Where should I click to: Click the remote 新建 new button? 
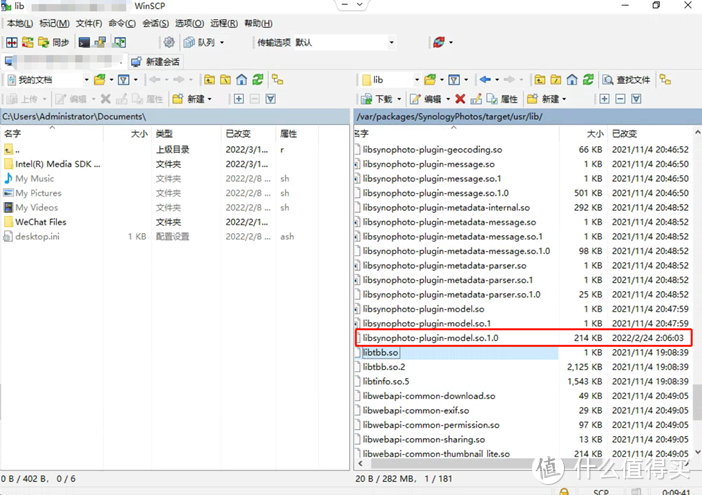(543, 99)
